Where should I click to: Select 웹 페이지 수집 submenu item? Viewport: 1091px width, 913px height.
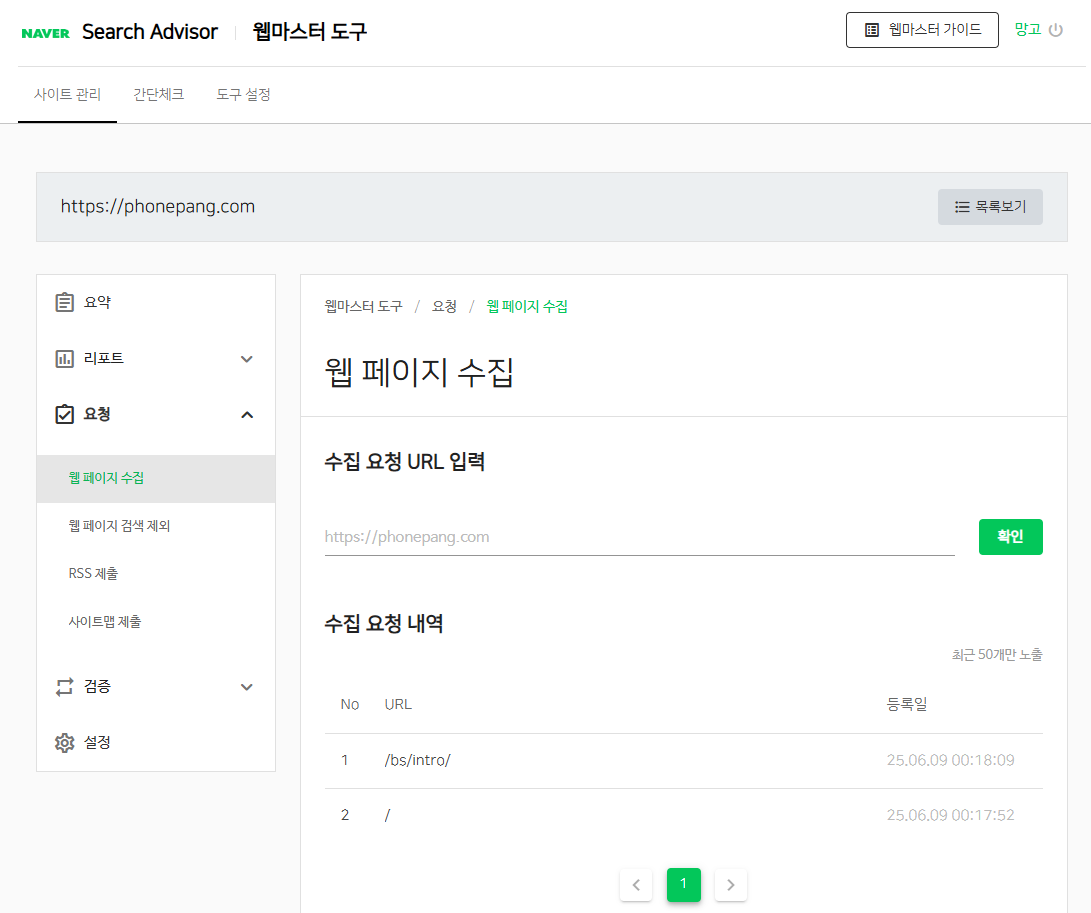click(x=156, y=479)
